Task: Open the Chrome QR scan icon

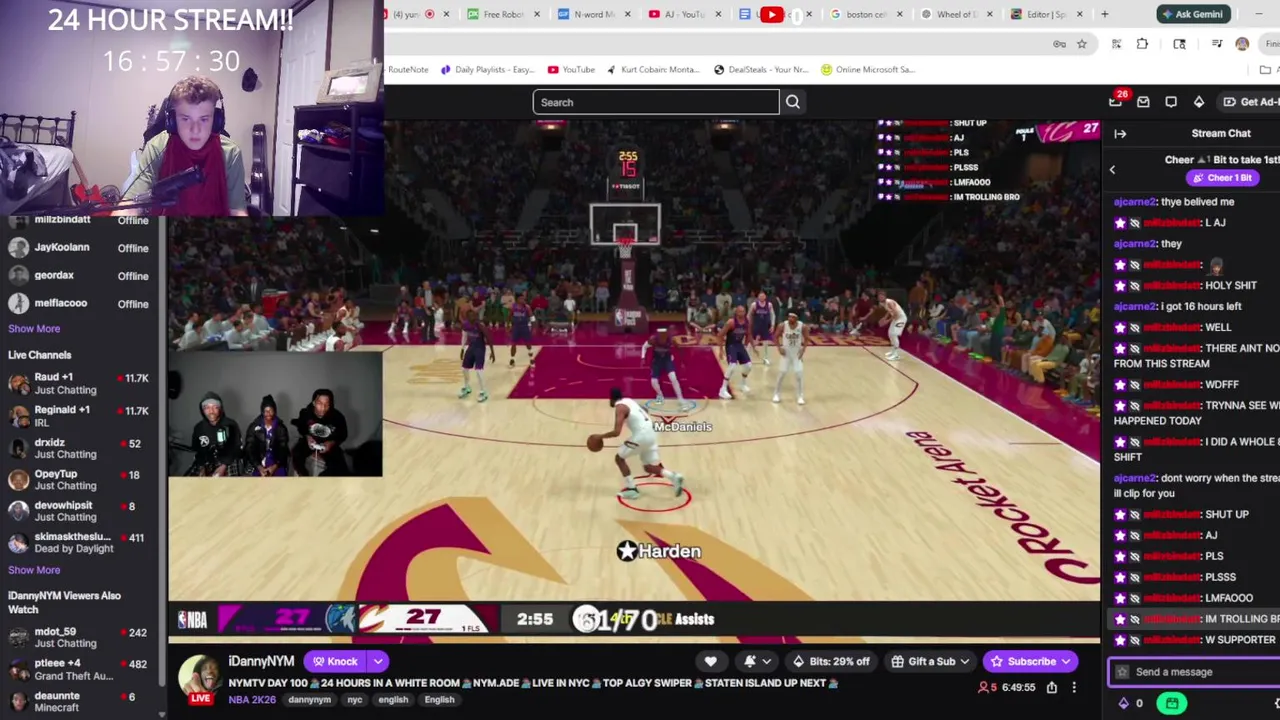Action: 1116,44
